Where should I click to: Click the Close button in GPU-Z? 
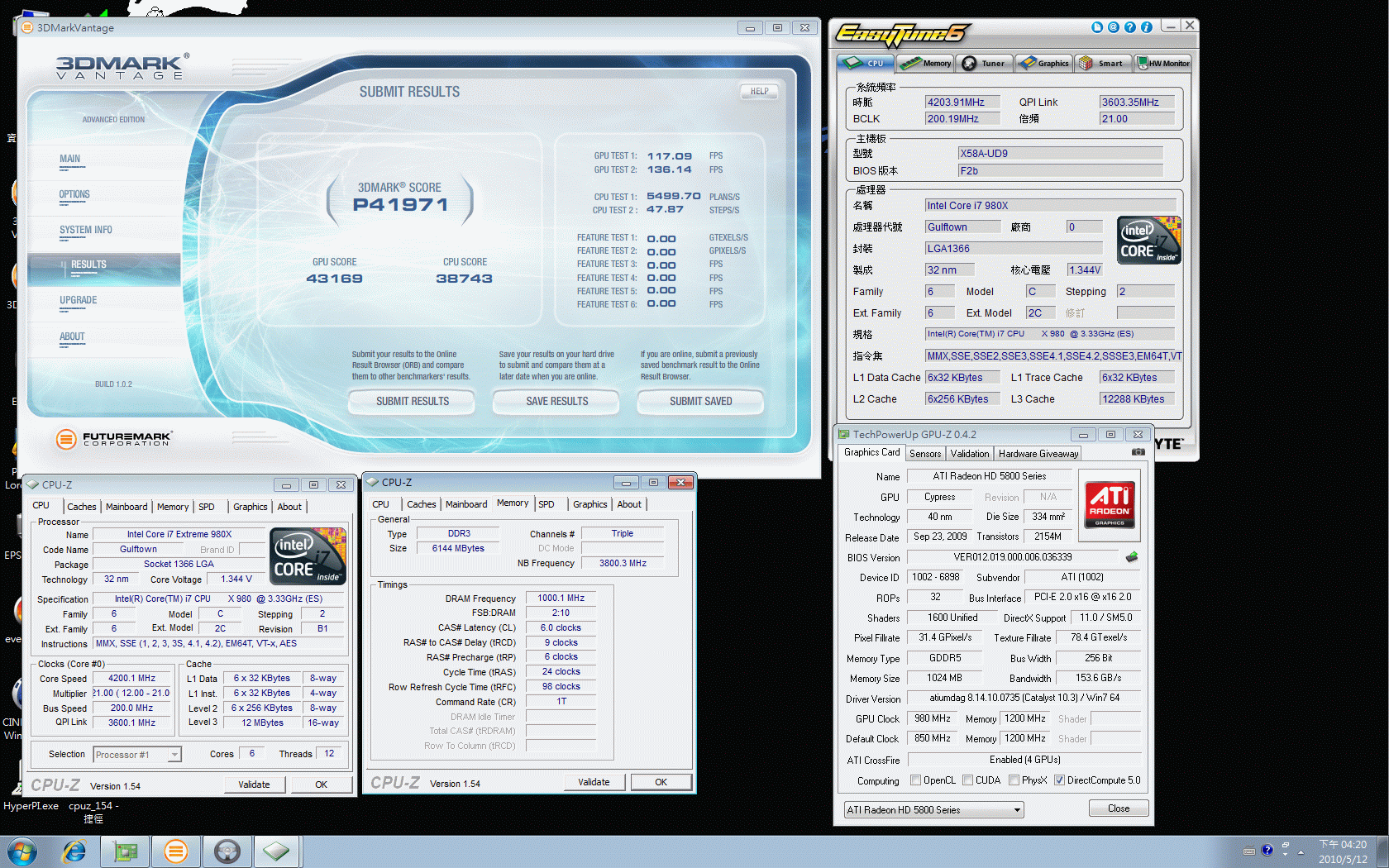tap(1119, 808)
